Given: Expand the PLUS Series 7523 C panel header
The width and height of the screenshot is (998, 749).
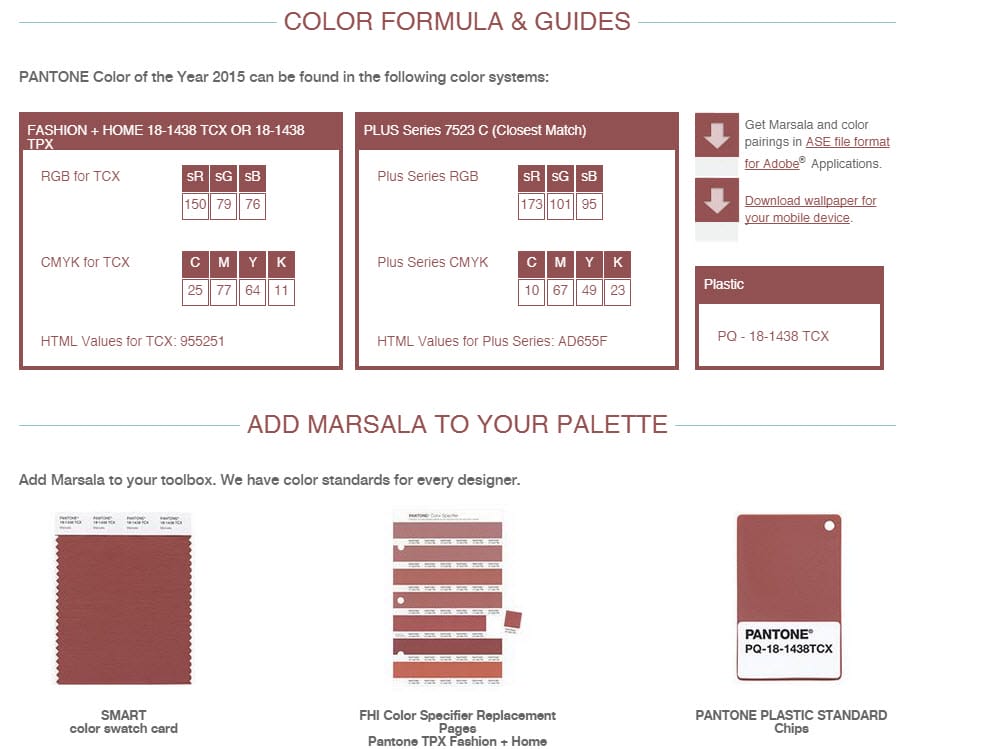Looking at the screenshot, I should 516,129.
